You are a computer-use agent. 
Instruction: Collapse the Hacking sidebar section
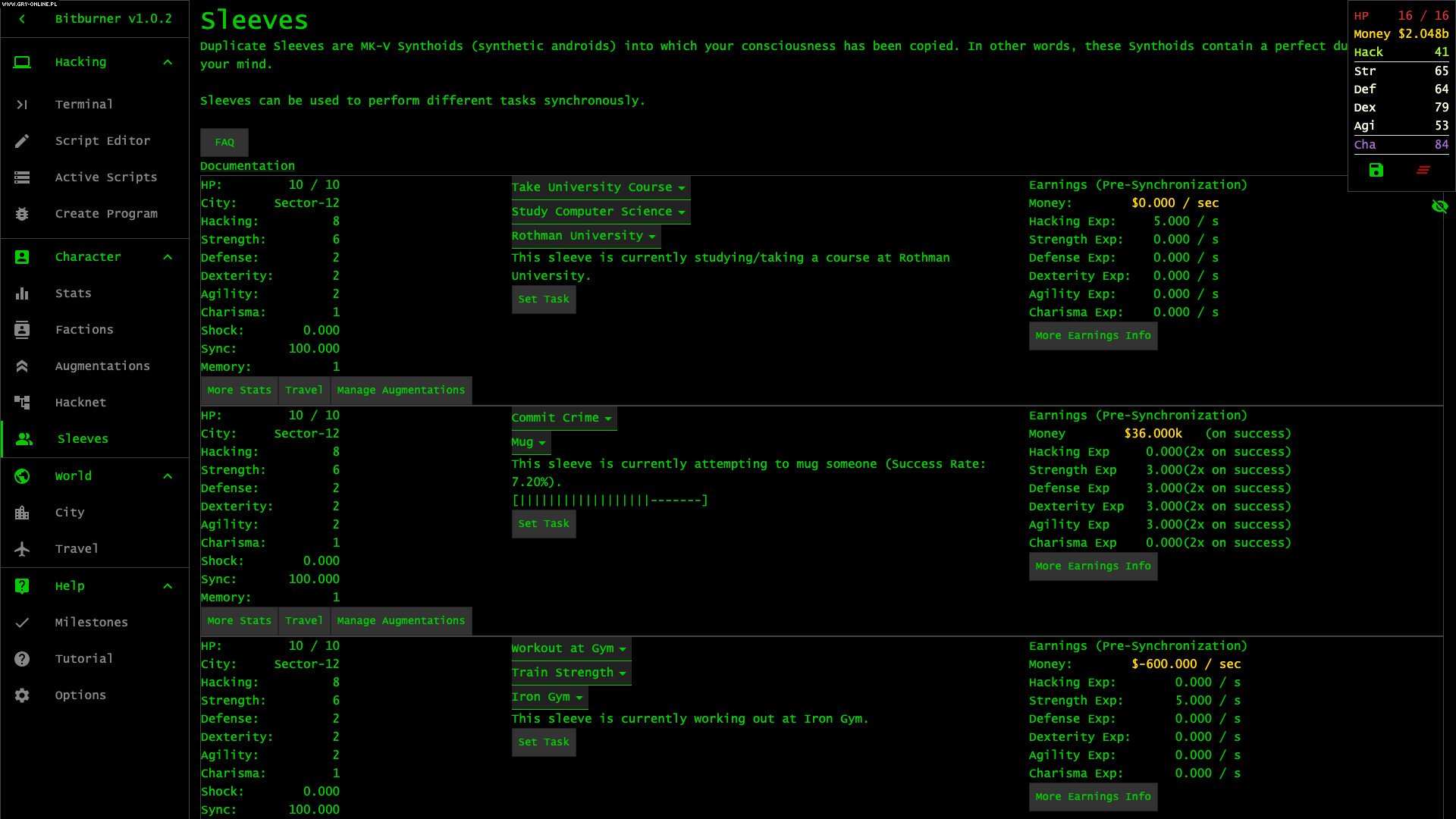coord(167,62)
